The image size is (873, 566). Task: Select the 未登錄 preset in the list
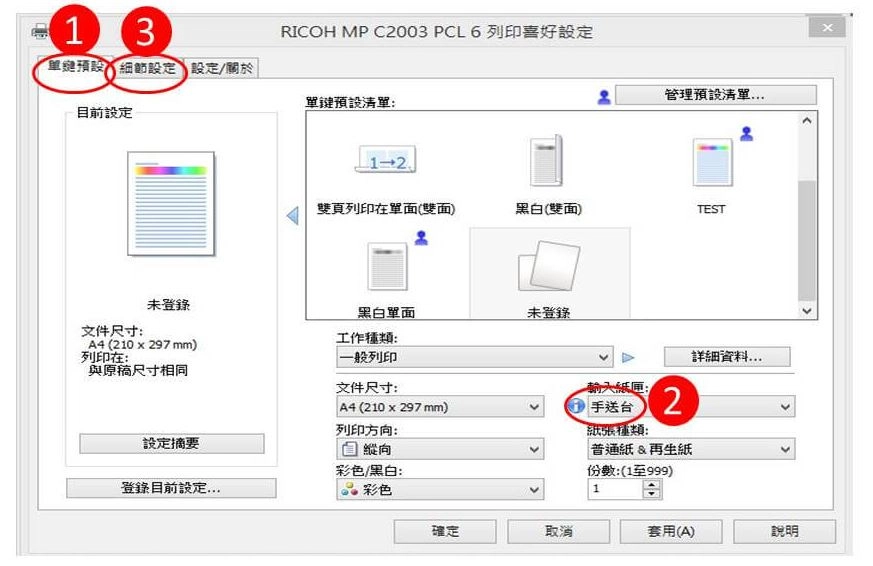(550, 273)
